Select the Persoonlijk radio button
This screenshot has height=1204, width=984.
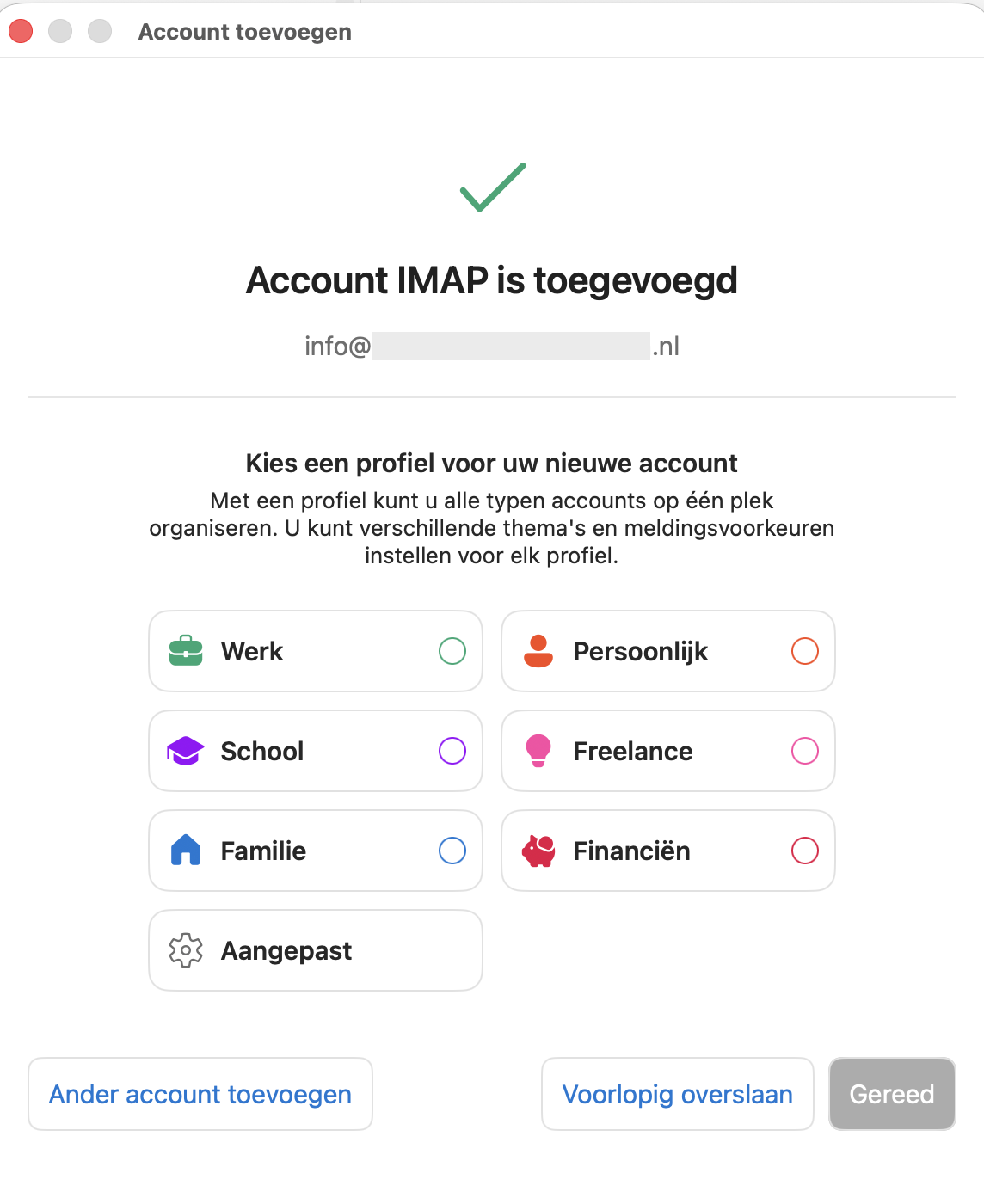point(805,651)
